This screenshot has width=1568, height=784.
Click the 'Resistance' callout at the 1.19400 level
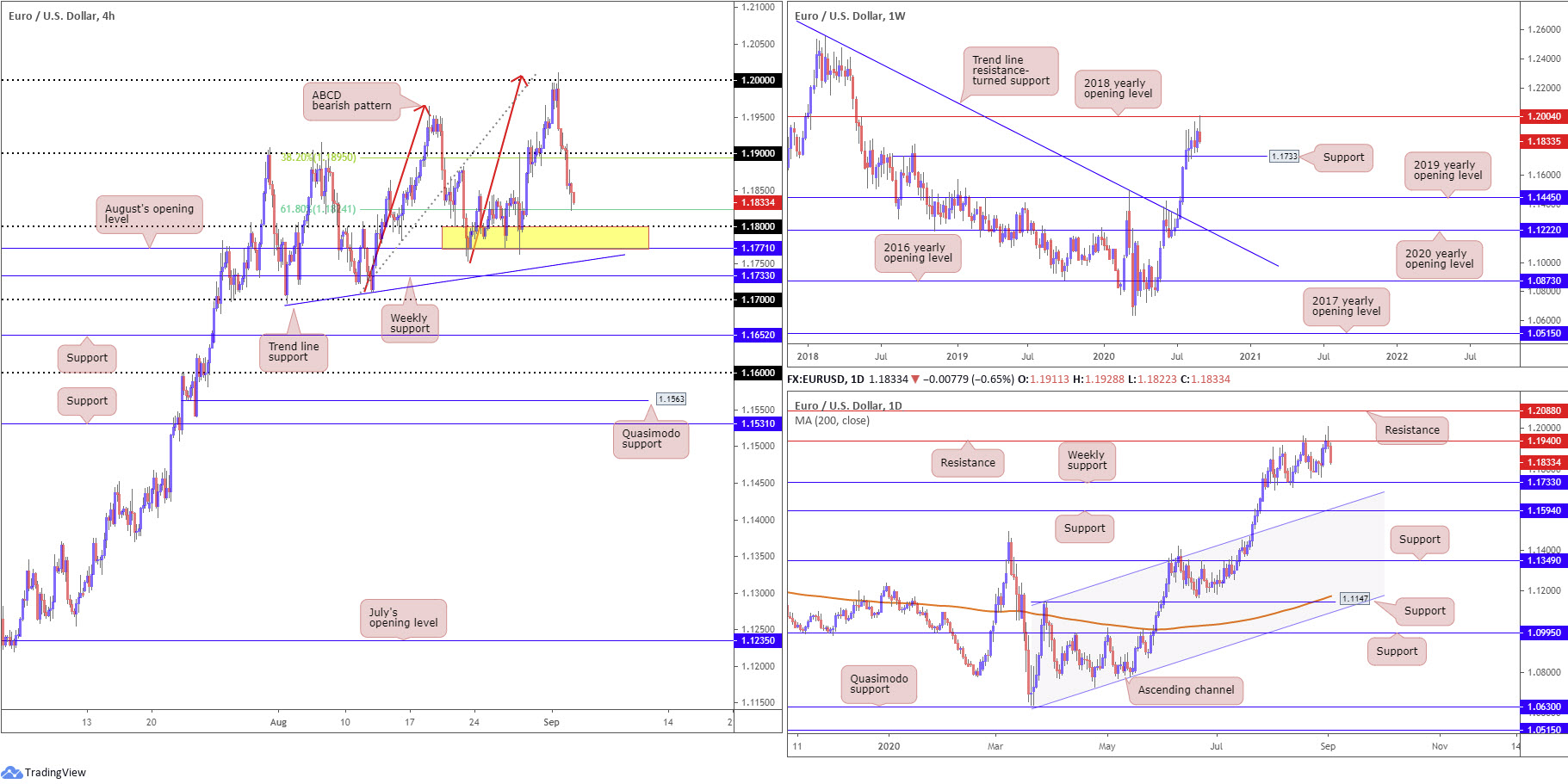coord(967,463)
